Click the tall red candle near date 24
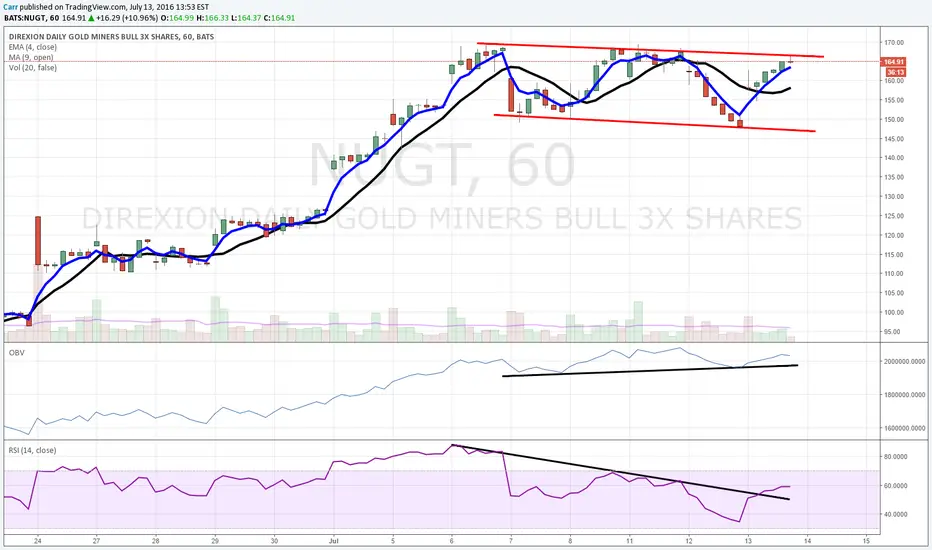 pos(38,241)
